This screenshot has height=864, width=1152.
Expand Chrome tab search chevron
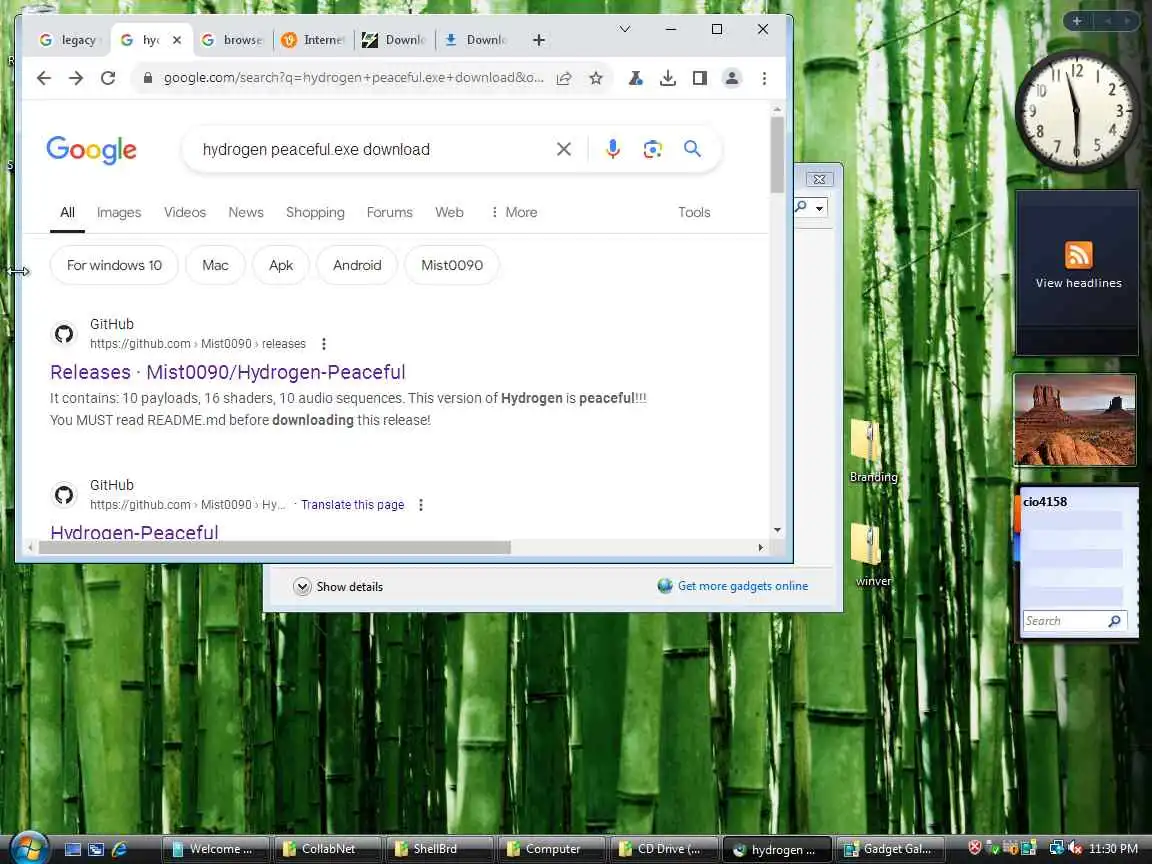pyautogui.click(x=624, y=29)
